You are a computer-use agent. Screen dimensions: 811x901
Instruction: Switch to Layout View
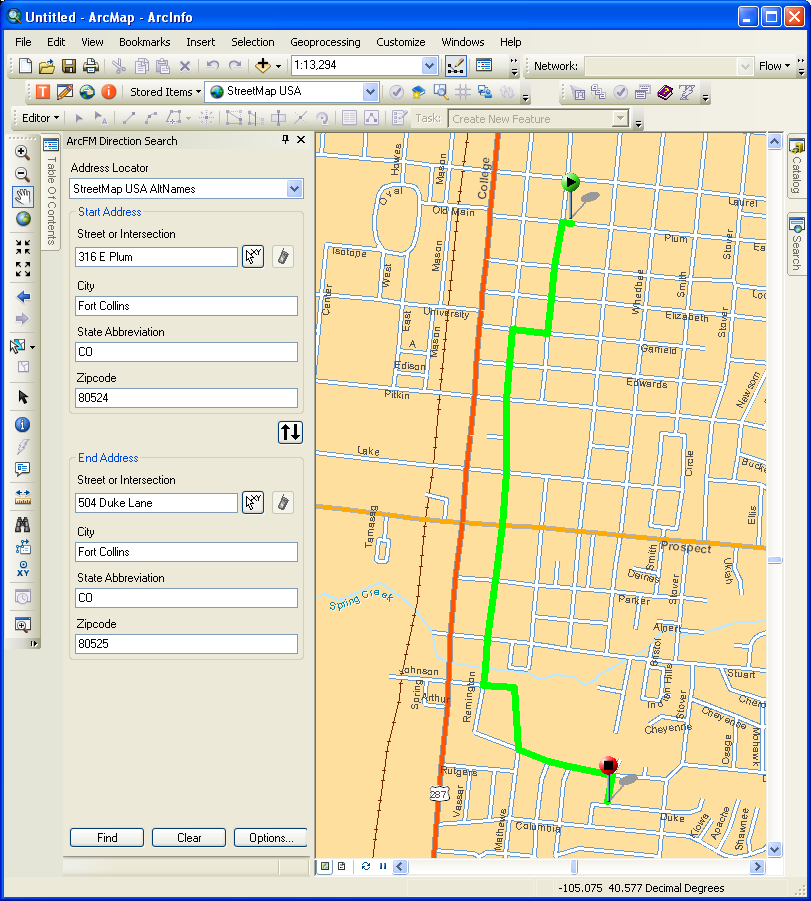(x=342, y=866)
